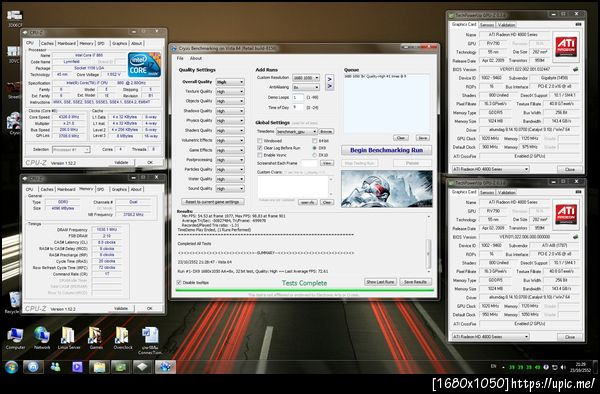The height and width of the screenshot is (394, 600).
Task: Click the green Tests Complete progress bar
Action: point(305,290)
